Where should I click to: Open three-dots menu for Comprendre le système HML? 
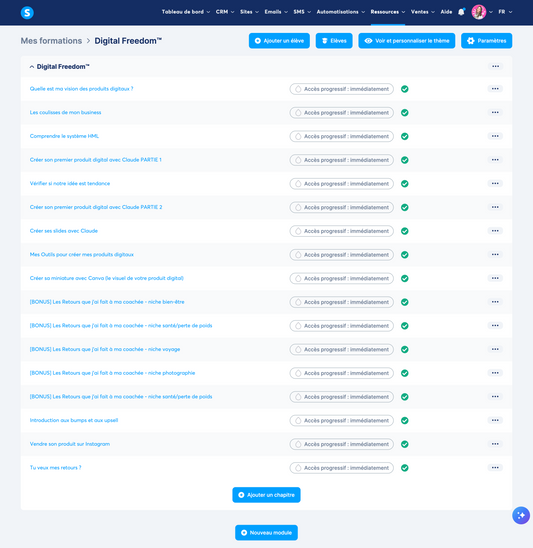[x=495, y=136]
